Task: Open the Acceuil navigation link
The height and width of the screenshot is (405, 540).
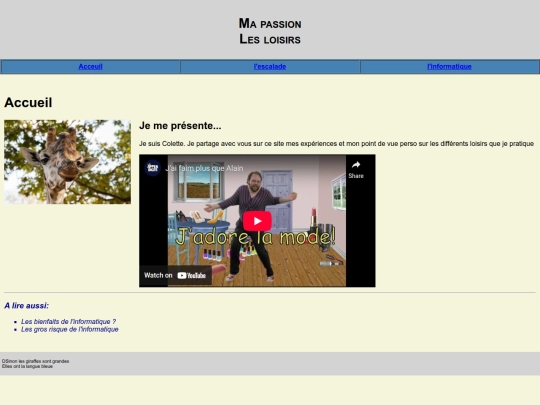Action: click(90, 66)
